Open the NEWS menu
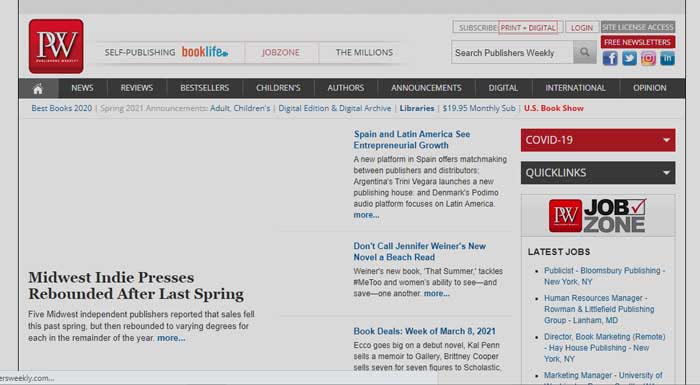This screenshot has width=700, height=385. tap(83, 88)
